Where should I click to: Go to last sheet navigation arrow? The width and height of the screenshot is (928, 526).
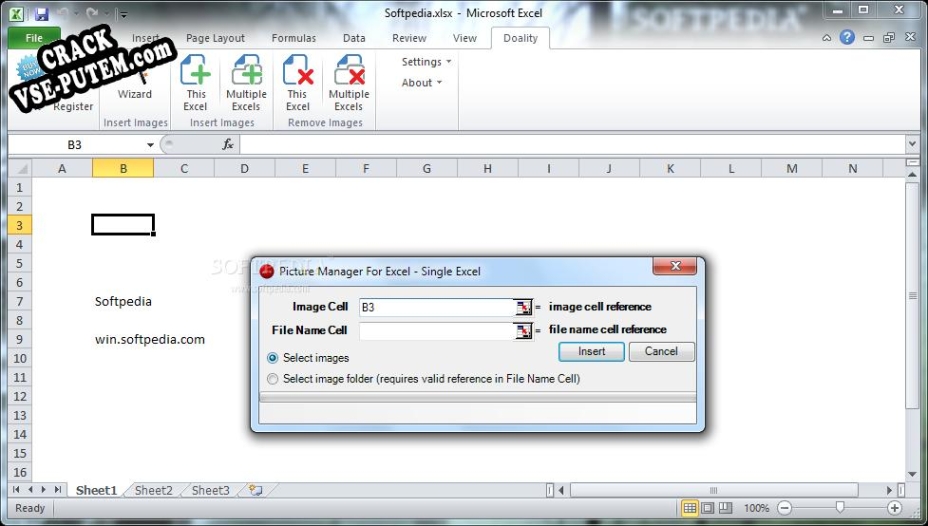click(57, 490)
